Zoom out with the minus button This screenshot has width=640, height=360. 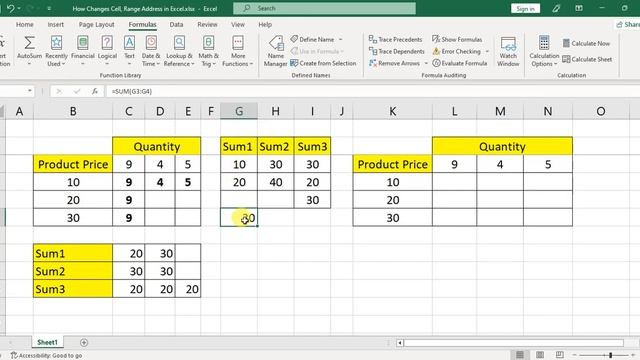tap(575, 355)
